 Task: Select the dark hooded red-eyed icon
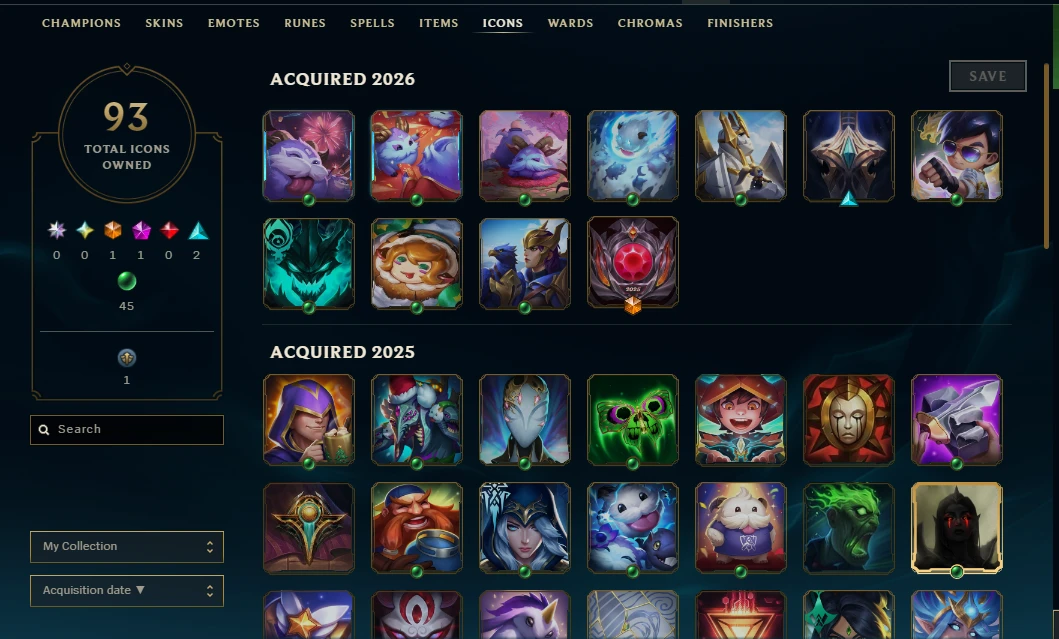pyautogui.click(x=957, y=528)
